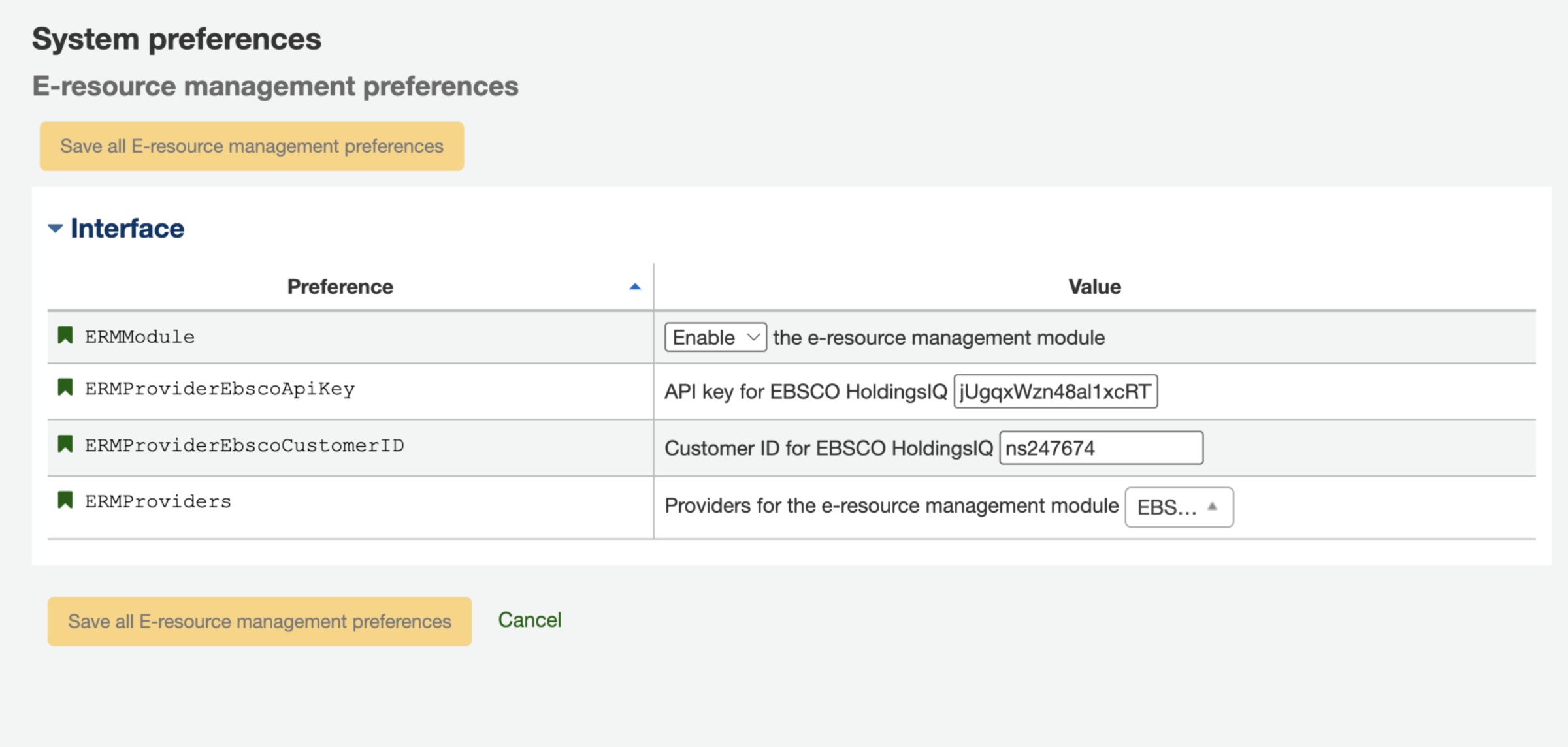Click the bottom Save all E-resource preferences button
Image resolution: width=1568 pixels, height=747 pixels.
pos(259,621)
